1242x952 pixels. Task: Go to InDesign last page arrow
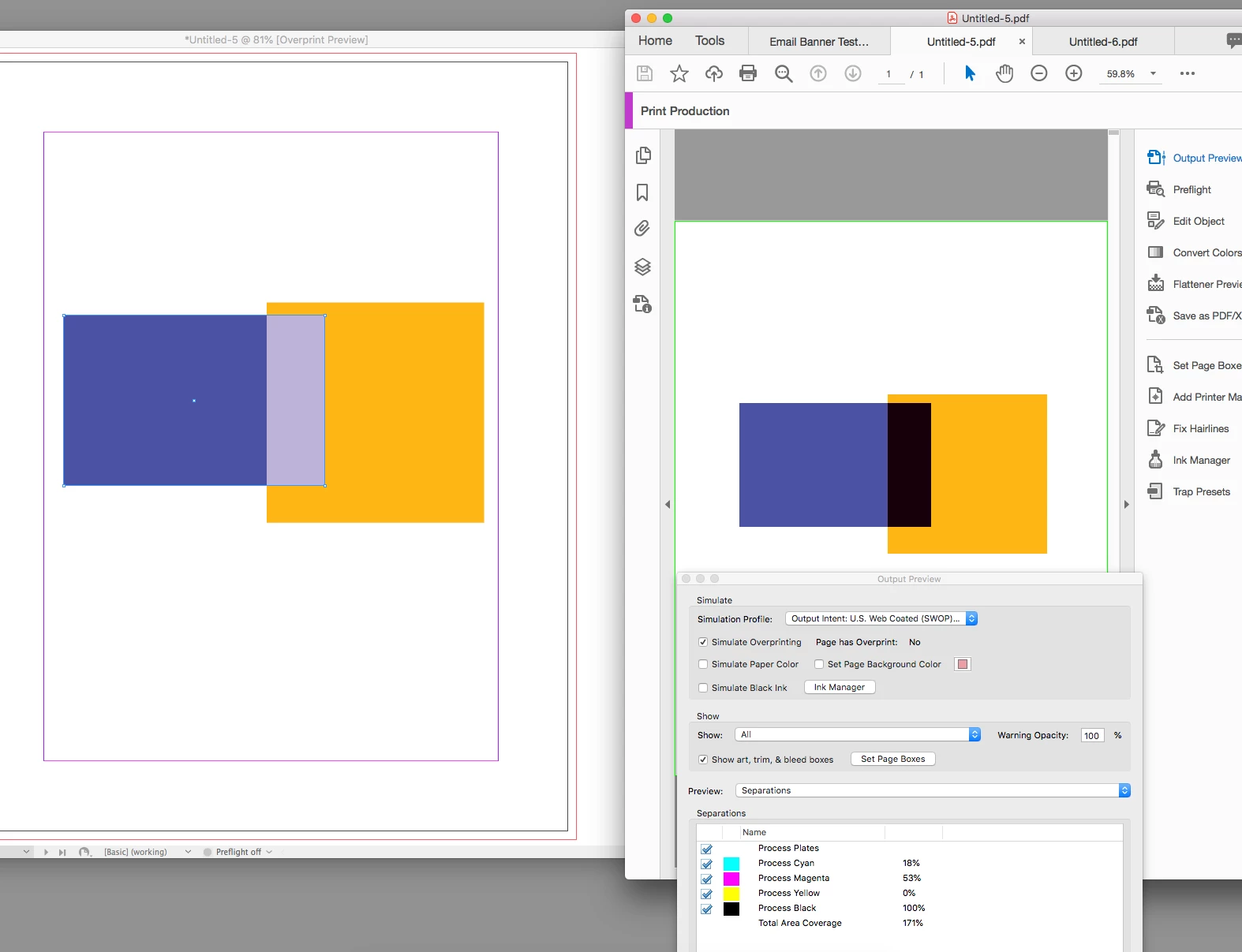pos(62,852)
